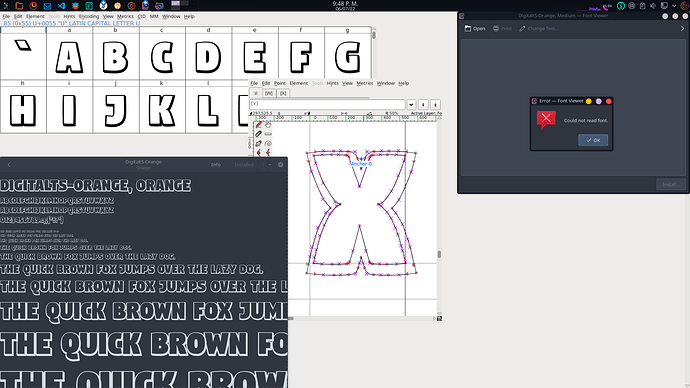This screenshot has height=388, width=690.
Task: Select the freehand pencil tool in glyph editor
Action: pos(259,125)
